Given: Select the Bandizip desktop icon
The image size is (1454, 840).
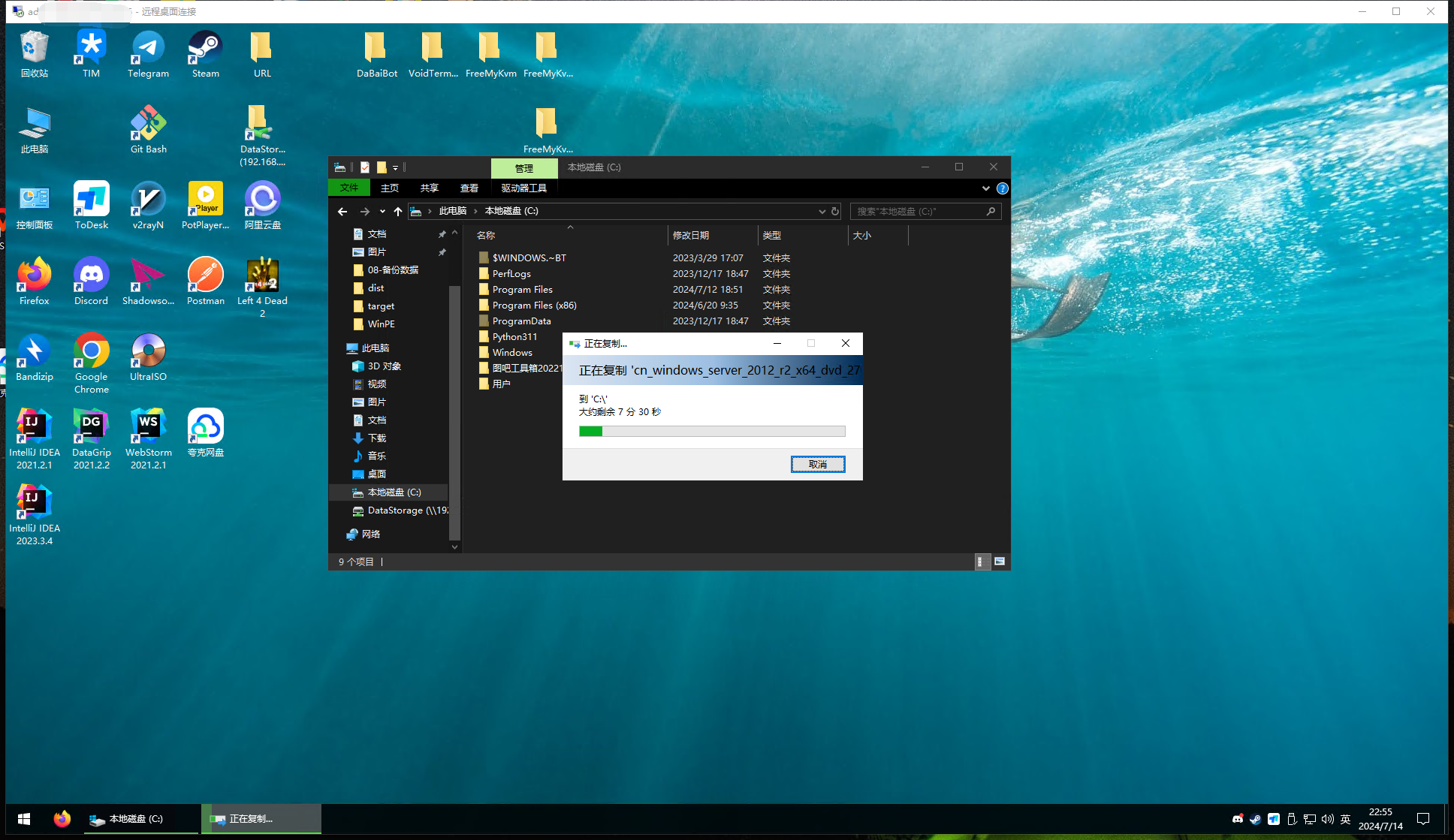Looking at the screenshot, I should pyautogui.click(x=34, y=357).
